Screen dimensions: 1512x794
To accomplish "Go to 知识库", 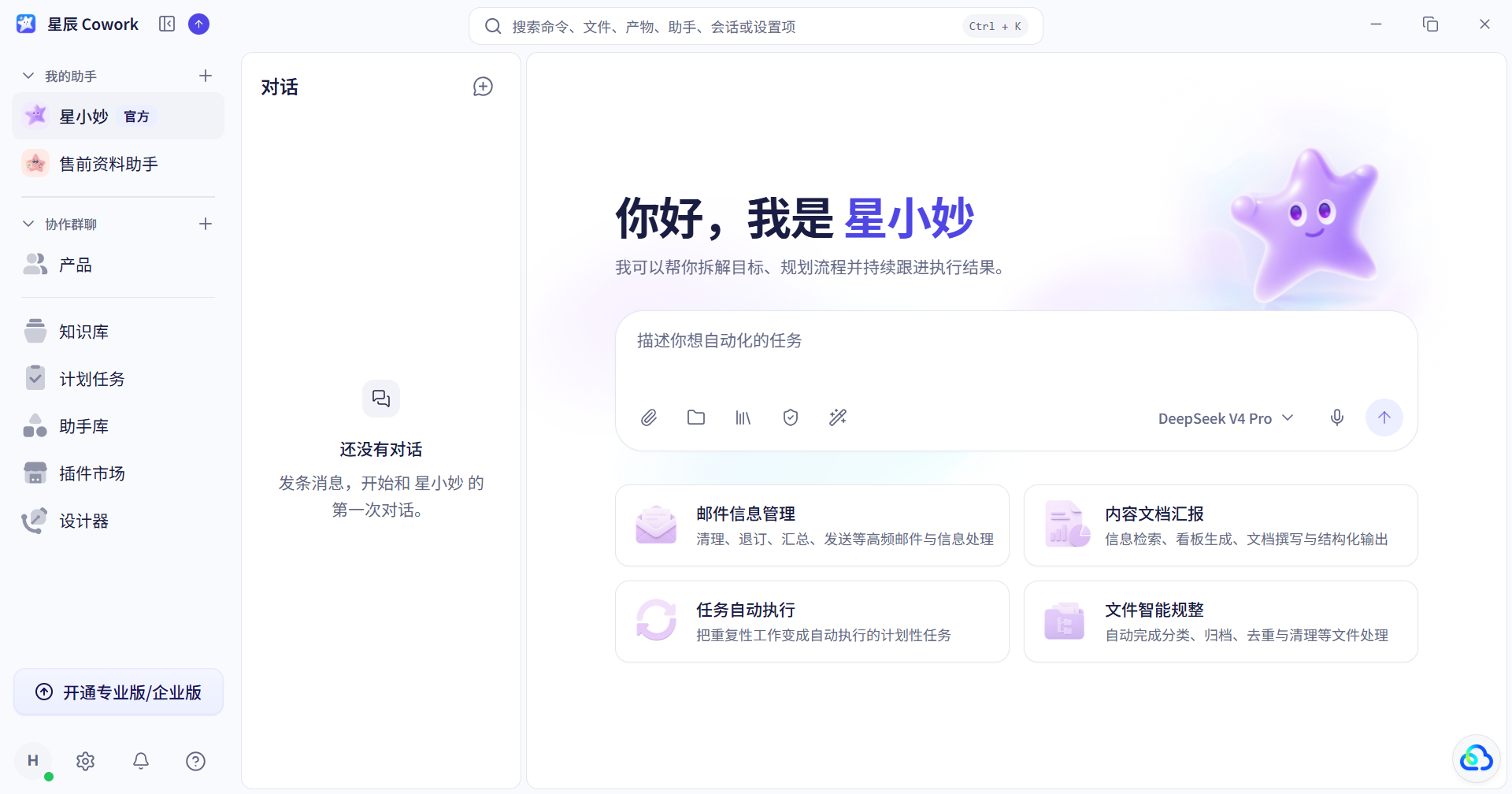I will (x=118, y=332).
